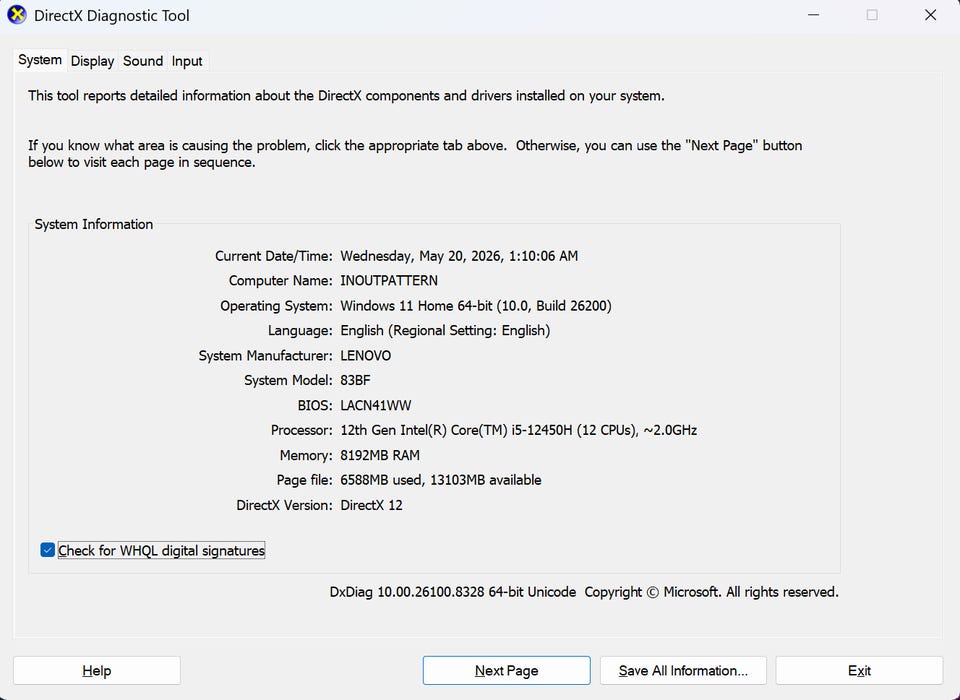Exit the diagnostic tool
Screen dimensions: 960x700
click(x=859, y=671)
